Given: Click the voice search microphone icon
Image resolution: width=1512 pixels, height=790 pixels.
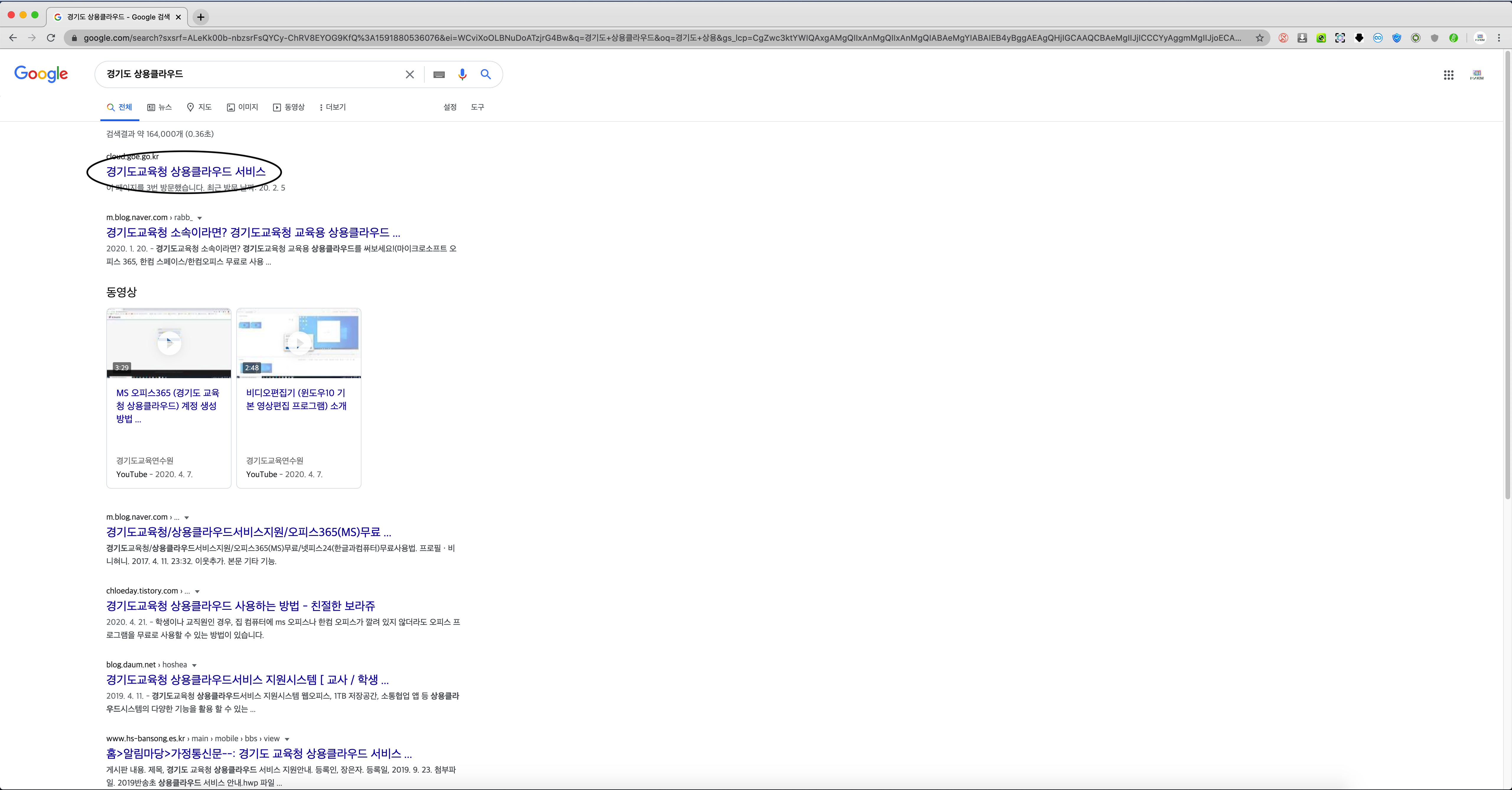Looking at the screenshot, I should (462, 74).
